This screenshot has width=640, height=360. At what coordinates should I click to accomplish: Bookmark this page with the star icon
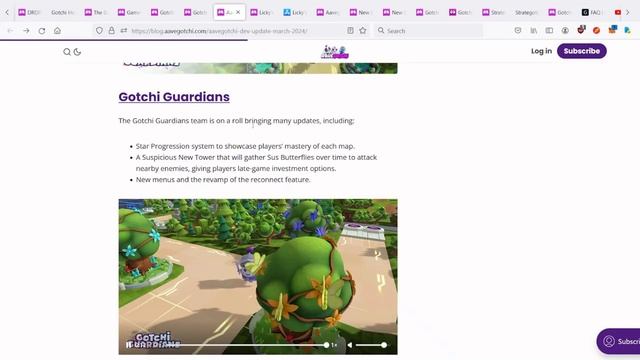click(x=363, y=31)
